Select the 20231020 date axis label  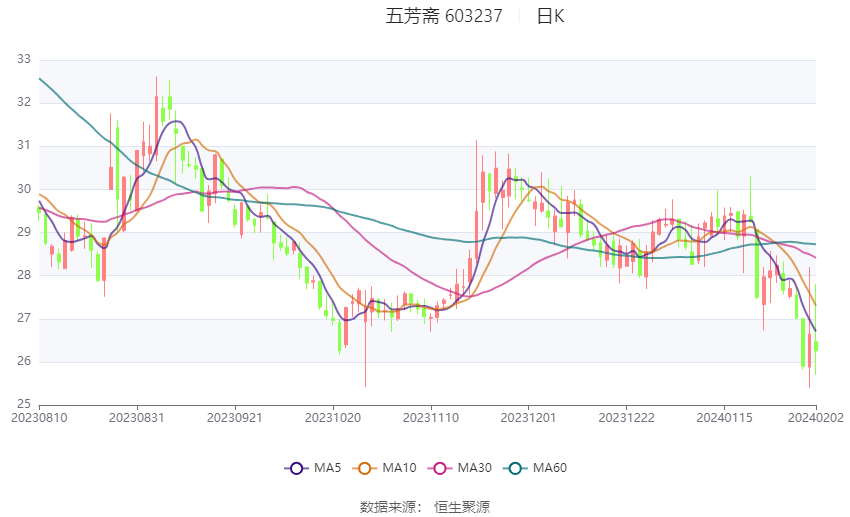333,418
